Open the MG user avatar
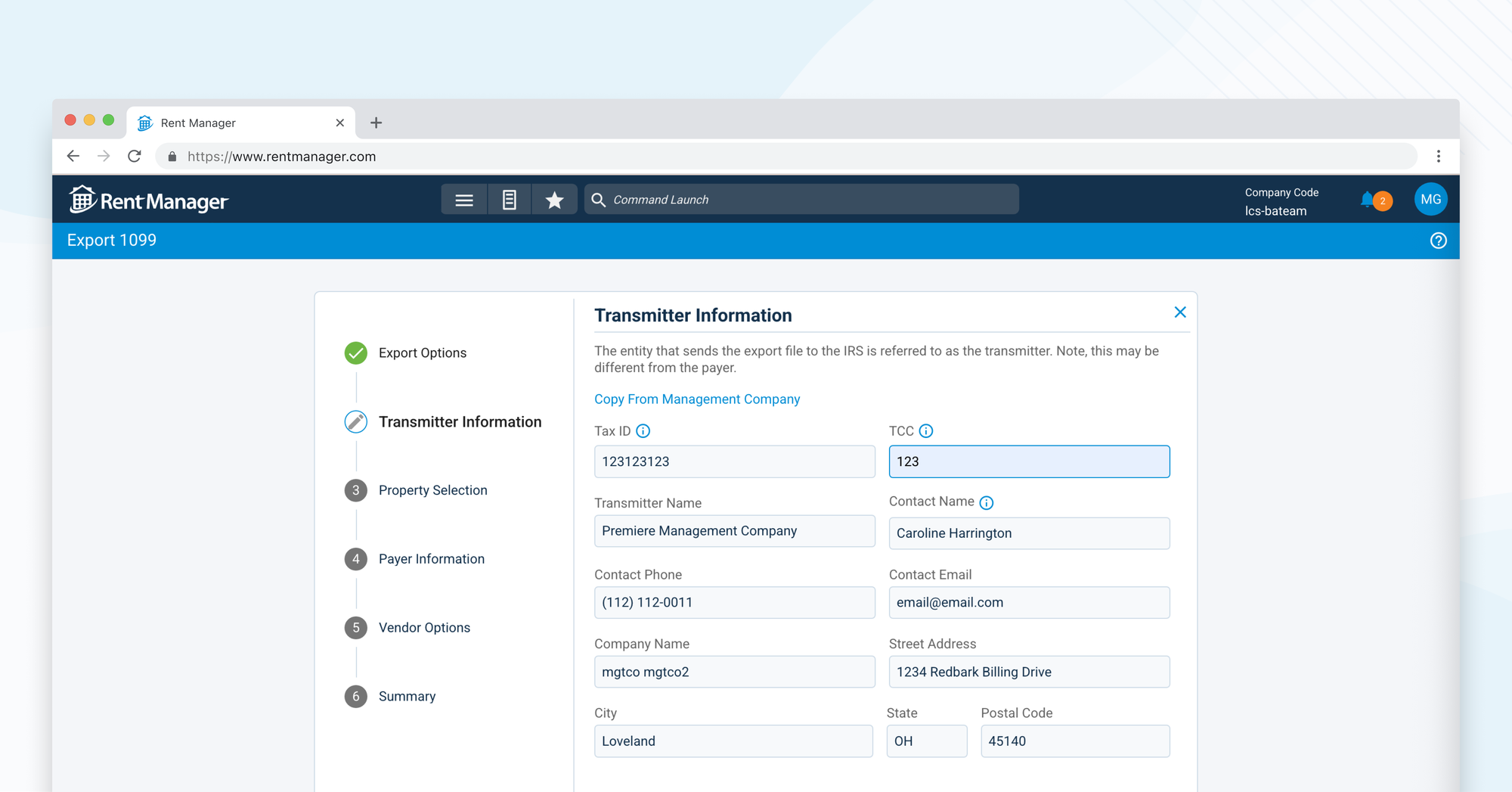 [x=1430, y=200]
